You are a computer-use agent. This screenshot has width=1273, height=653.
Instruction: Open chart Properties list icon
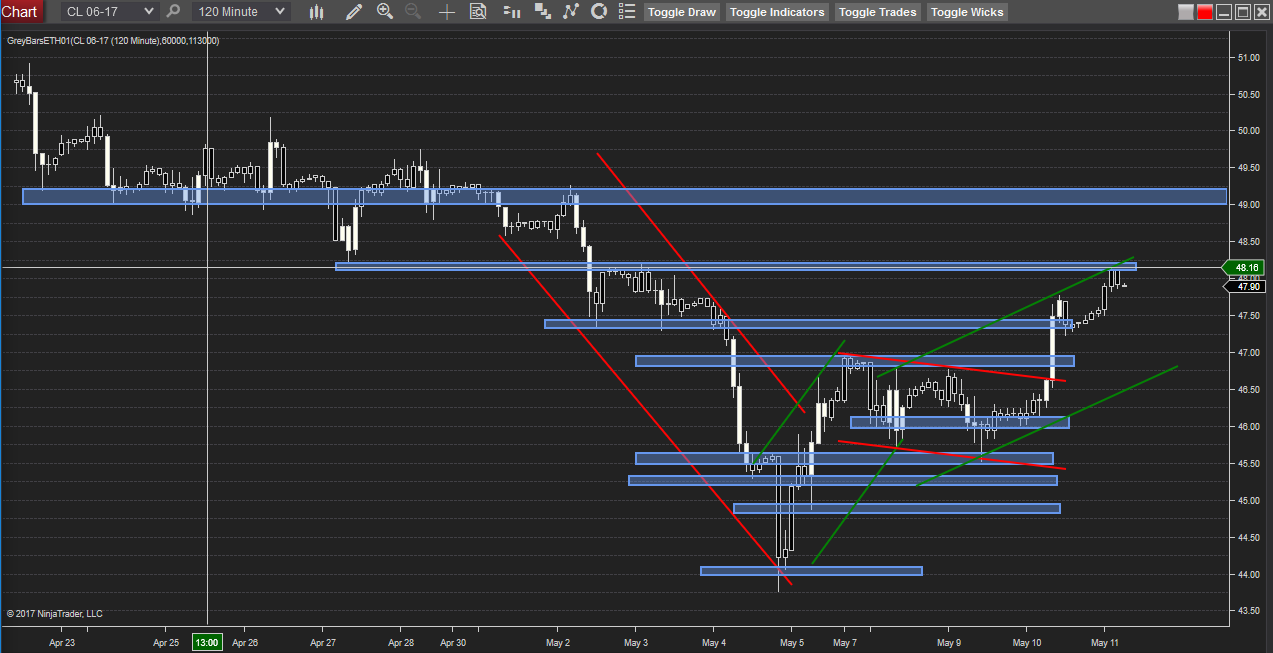(x=627, y=12)
